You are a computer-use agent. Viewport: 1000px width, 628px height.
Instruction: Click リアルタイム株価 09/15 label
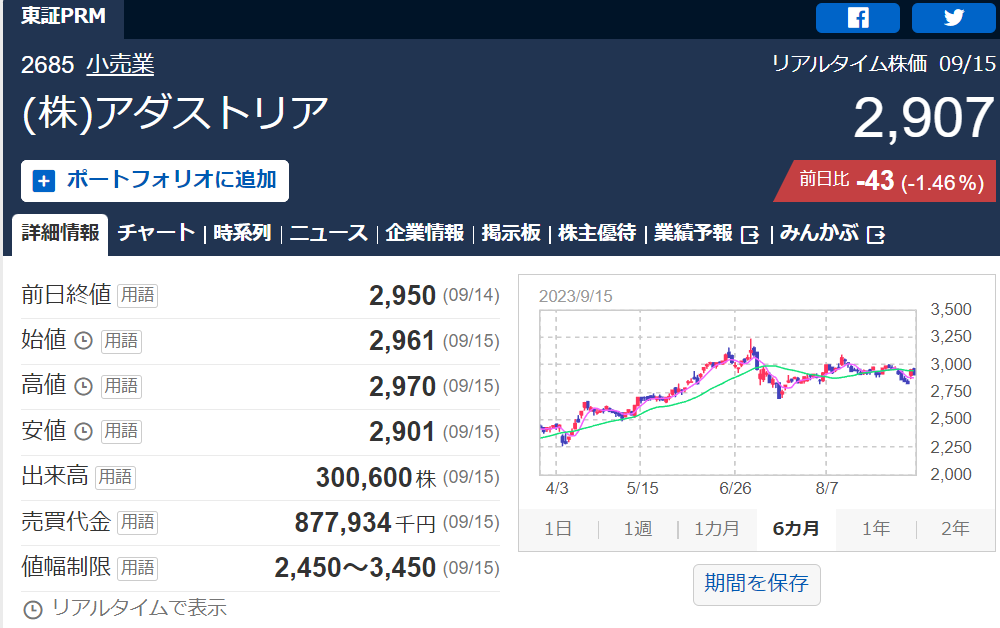click(x=883, y=64)
